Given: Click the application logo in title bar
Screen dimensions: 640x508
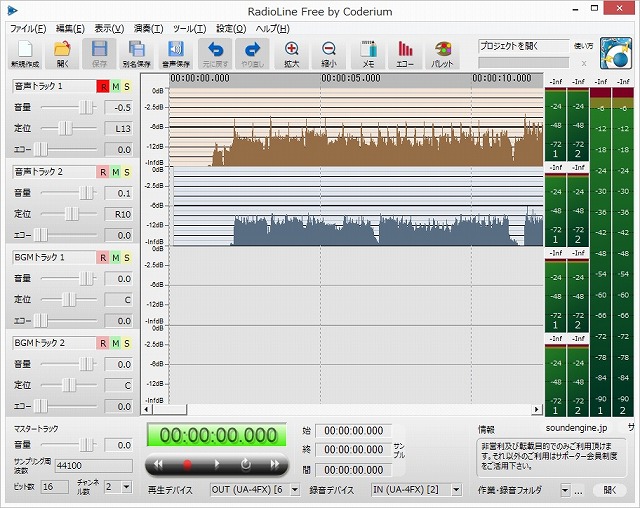Looking at the screenshot, I should coord(12,11).
